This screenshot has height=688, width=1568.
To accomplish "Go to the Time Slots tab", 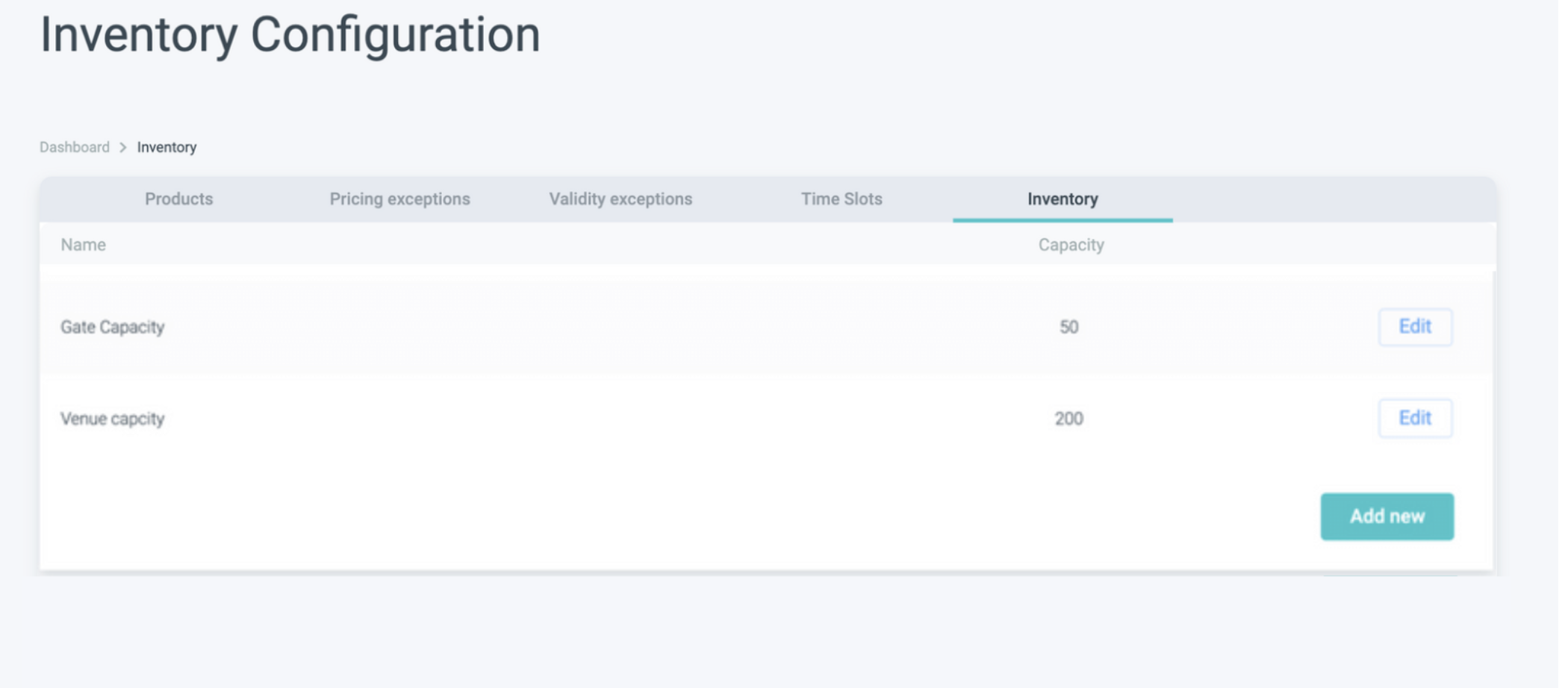I will point(841,199).
